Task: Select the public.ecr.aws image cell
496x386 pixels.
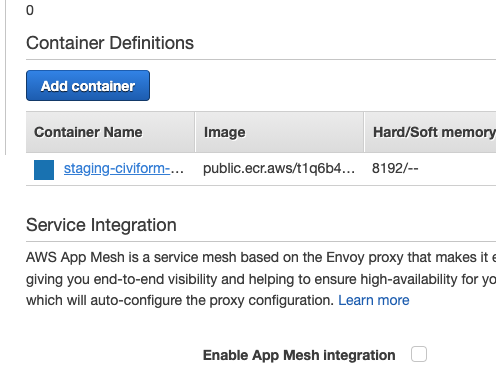Action: click(279, 169)
